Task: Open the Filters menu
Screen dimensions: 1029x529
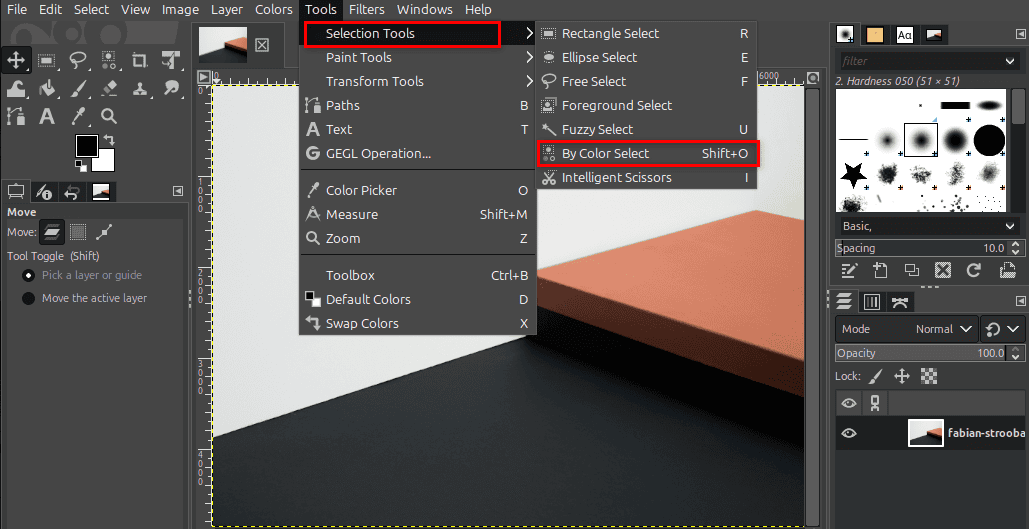Action: (367, 9)
